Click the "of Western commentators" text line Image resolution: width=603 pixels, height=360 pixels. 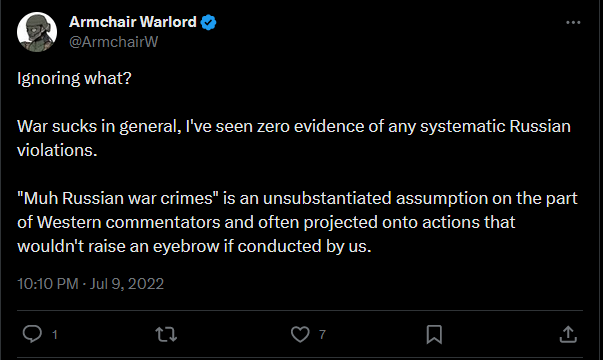(x=266, y=223)
